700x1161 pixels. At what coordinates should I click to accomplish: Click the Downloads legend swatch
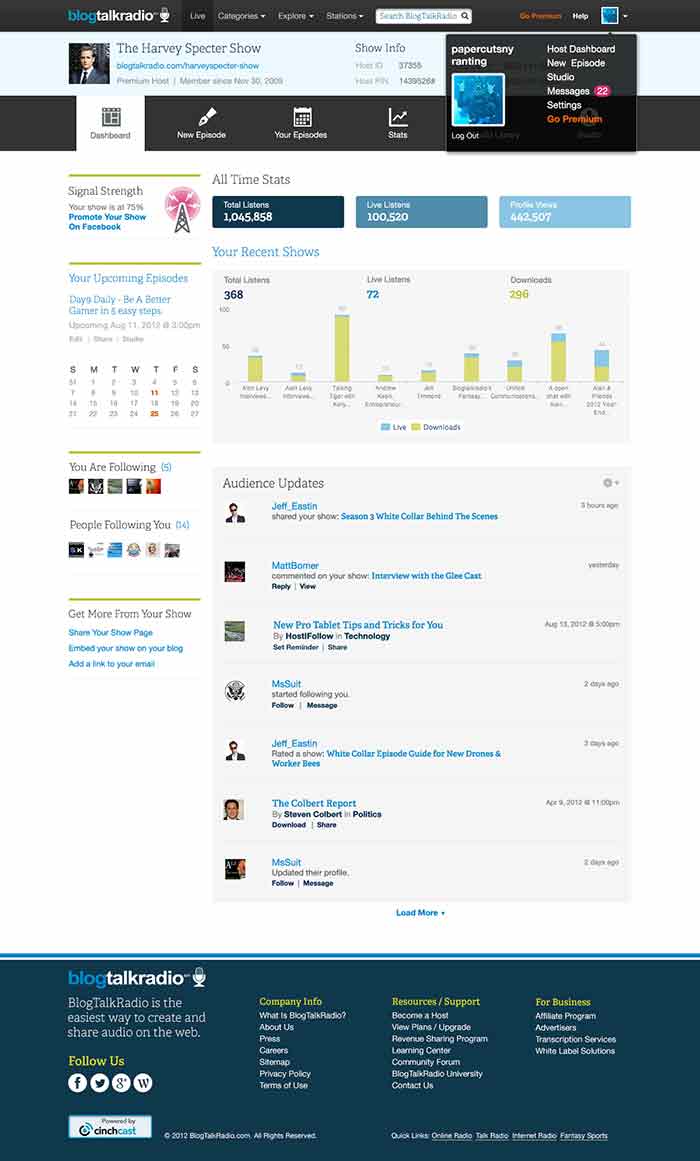[x=416, y=427]
